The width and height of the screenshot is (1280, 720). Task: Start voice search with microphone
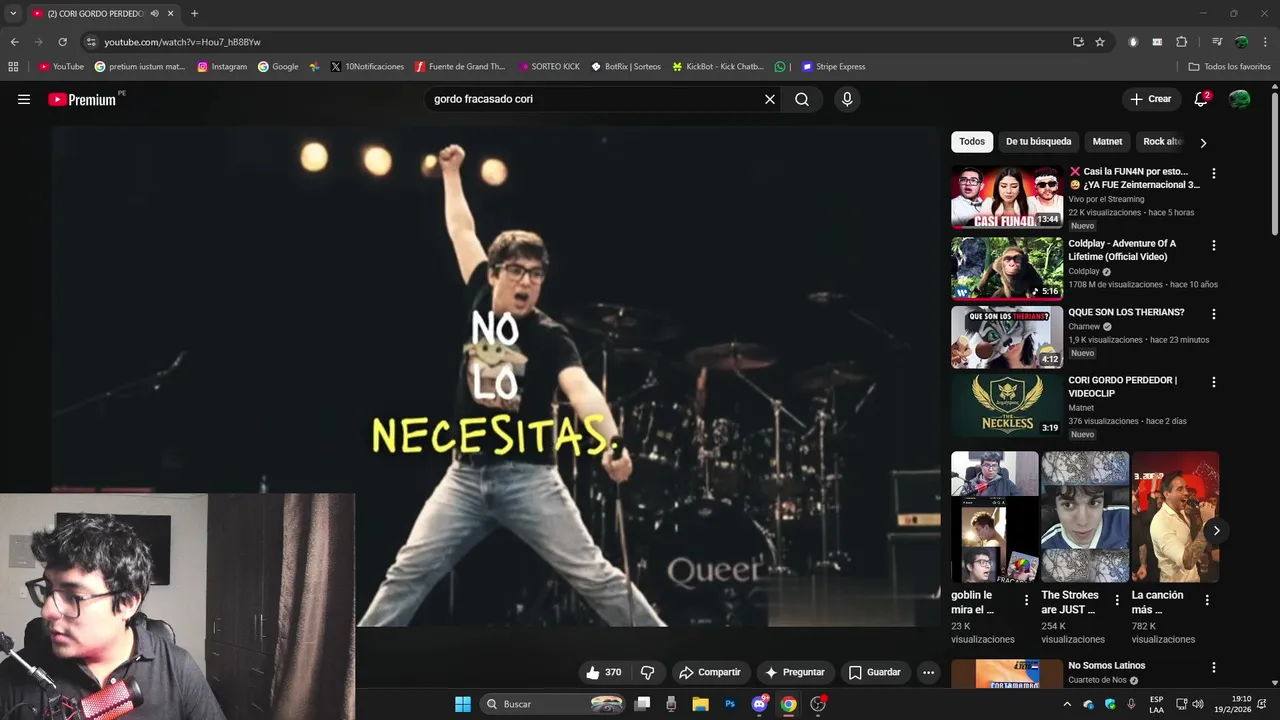[847, 99]
